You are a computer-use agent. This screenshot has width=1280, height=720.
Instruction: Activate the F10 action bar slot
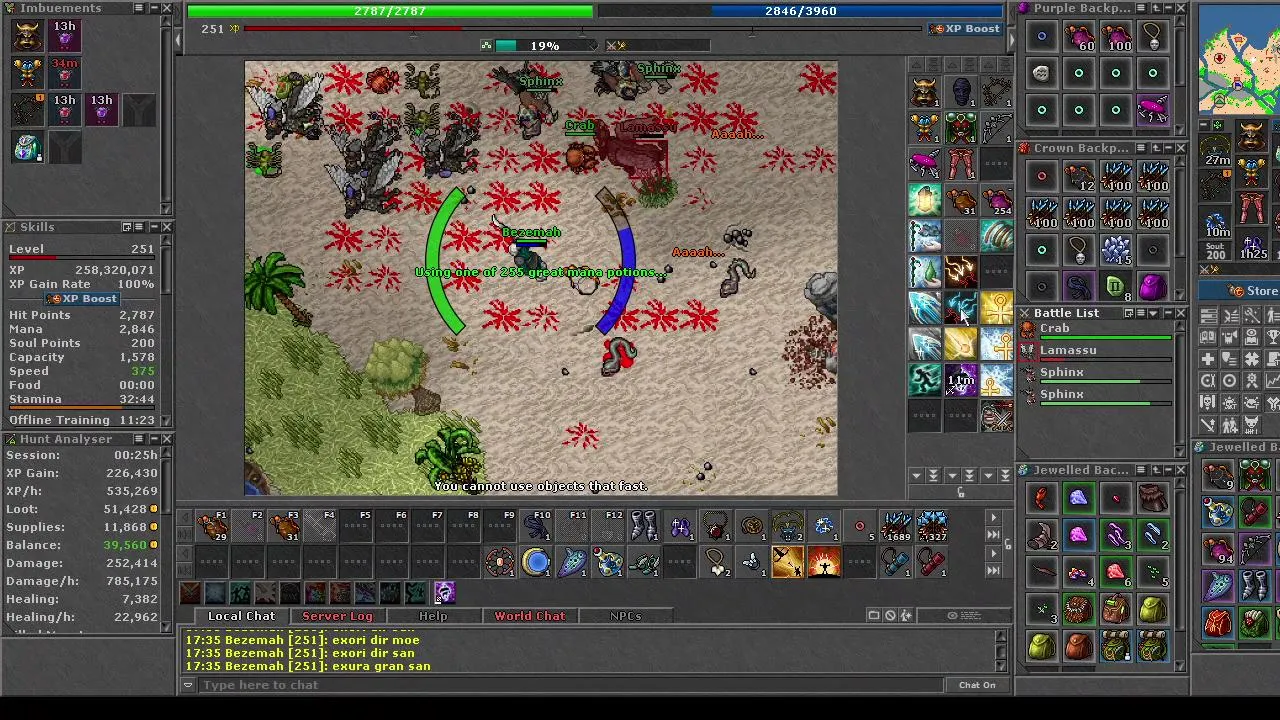pyautogui.click(x=537, y=526)
